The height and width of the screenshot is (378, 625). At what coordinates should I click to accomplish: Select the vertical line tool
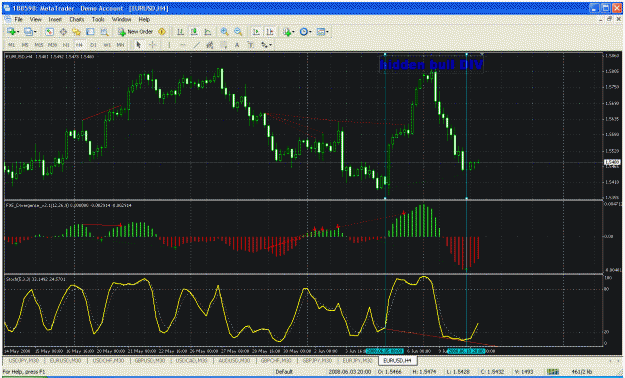pyautogui.click(x=169, y=45)
